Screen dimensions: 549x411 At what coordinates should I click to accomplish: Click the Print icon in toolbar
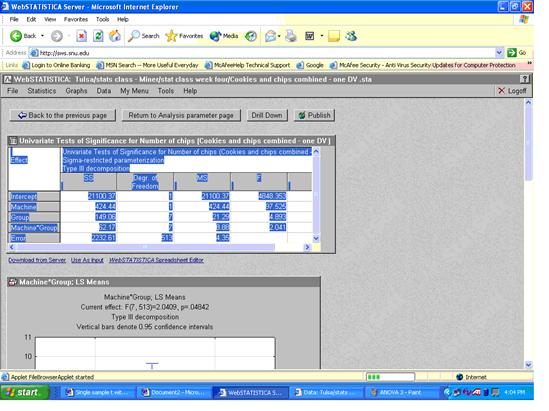coord(291,36)
